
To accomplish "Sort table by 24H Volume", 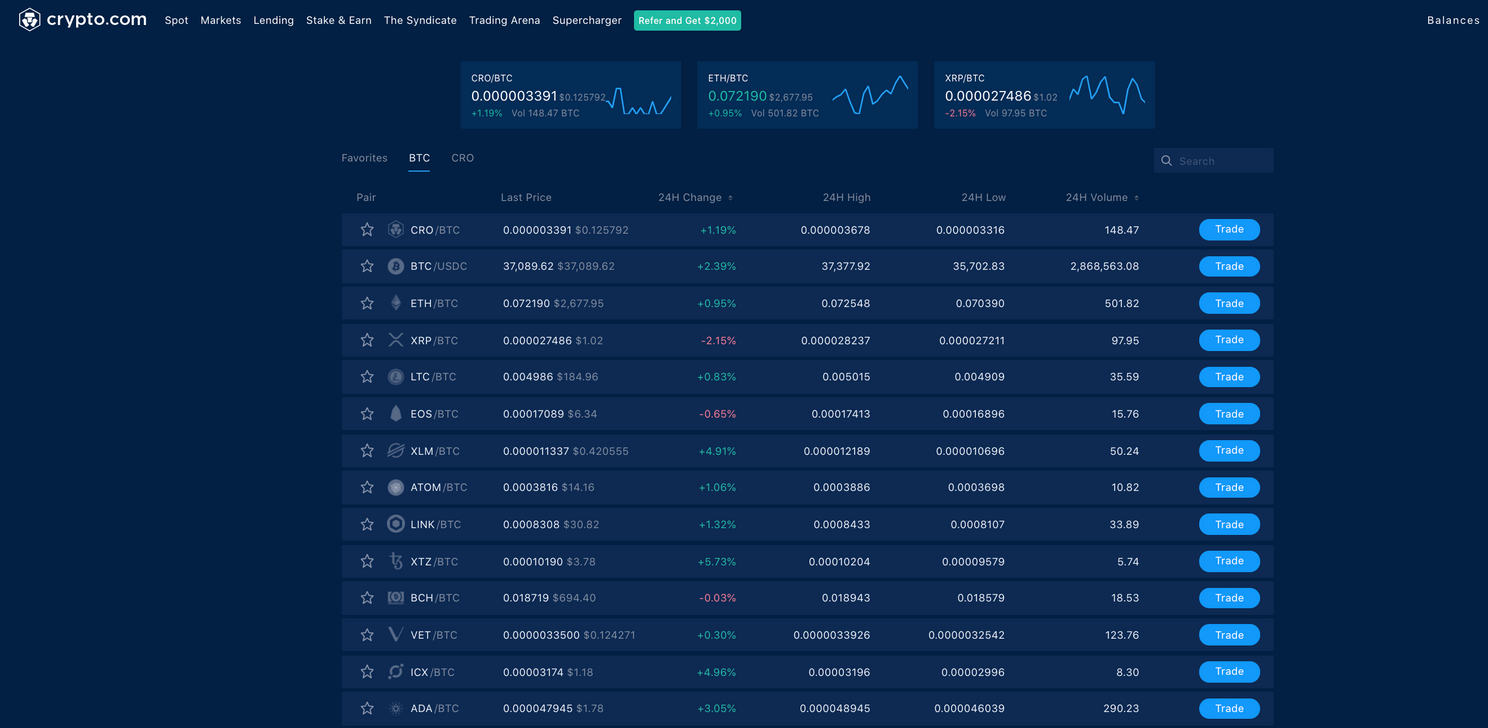I will coord(1102,198).
